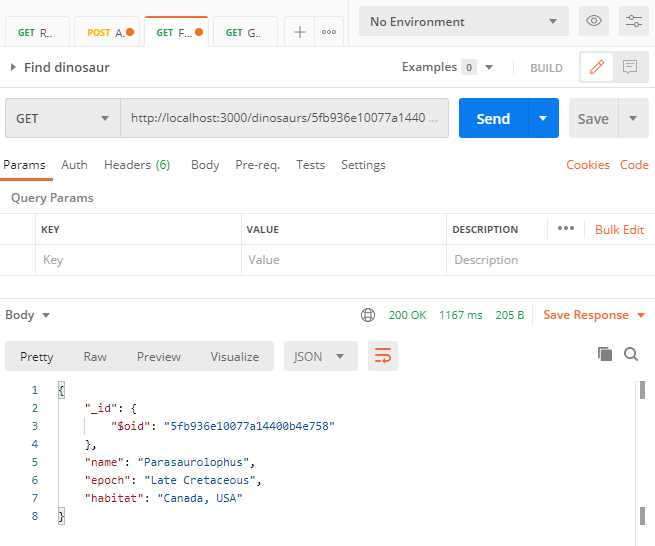Image resolution: width=655 pixels, height=546 pixels.
Task: Click the 200 OK status text
Action: click(407, 315)
